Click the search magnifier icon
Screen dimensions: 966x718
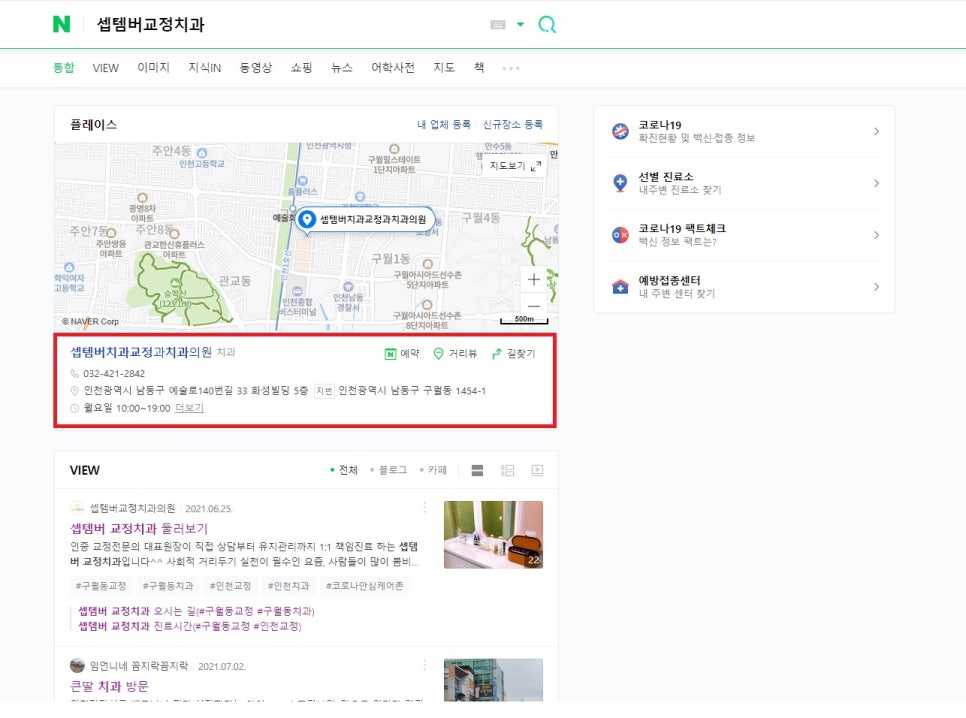pyautogui.click(x=546, y=24)
